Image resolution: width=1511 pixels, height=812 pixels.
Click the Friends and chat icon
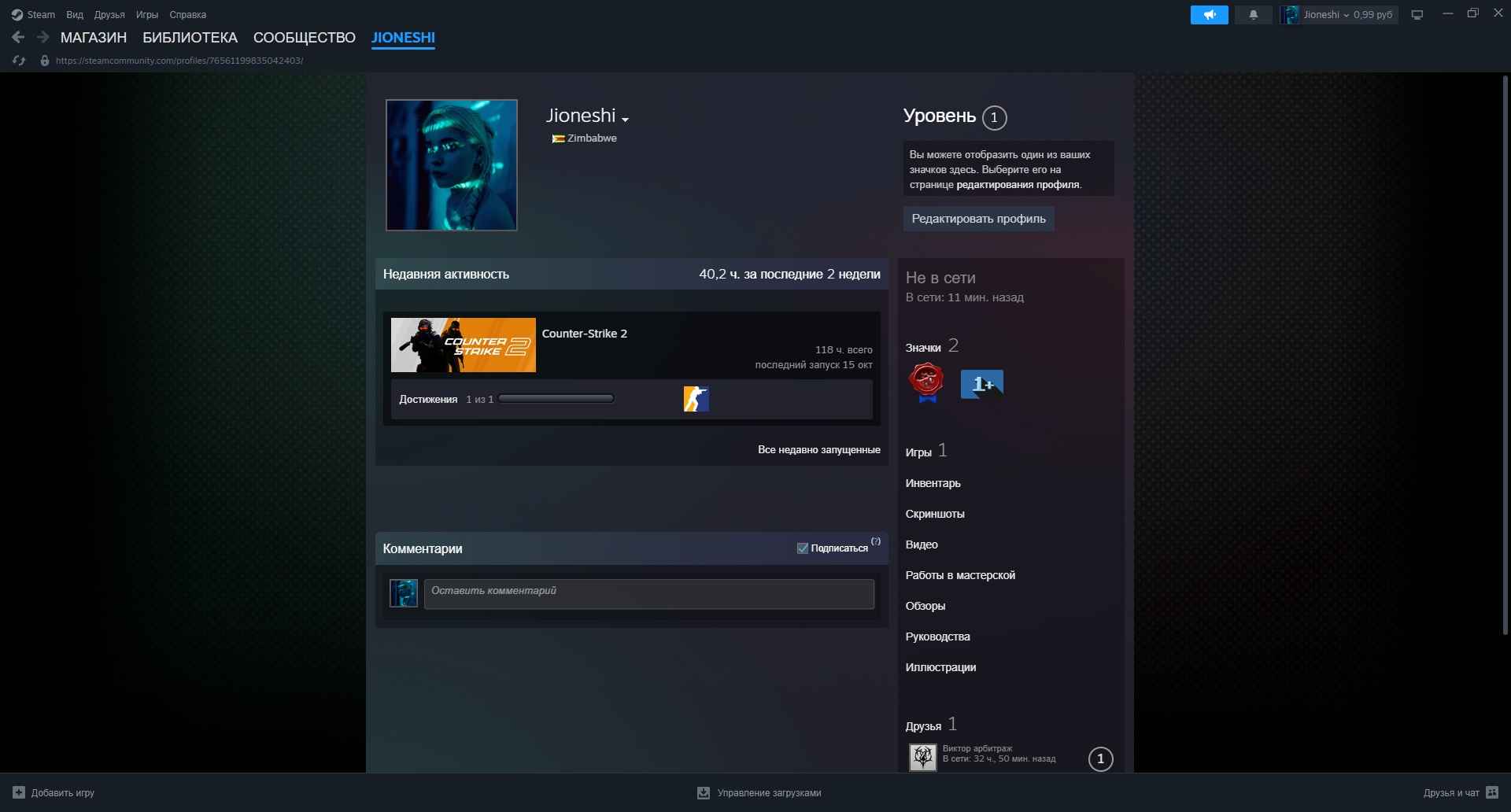1492,792
